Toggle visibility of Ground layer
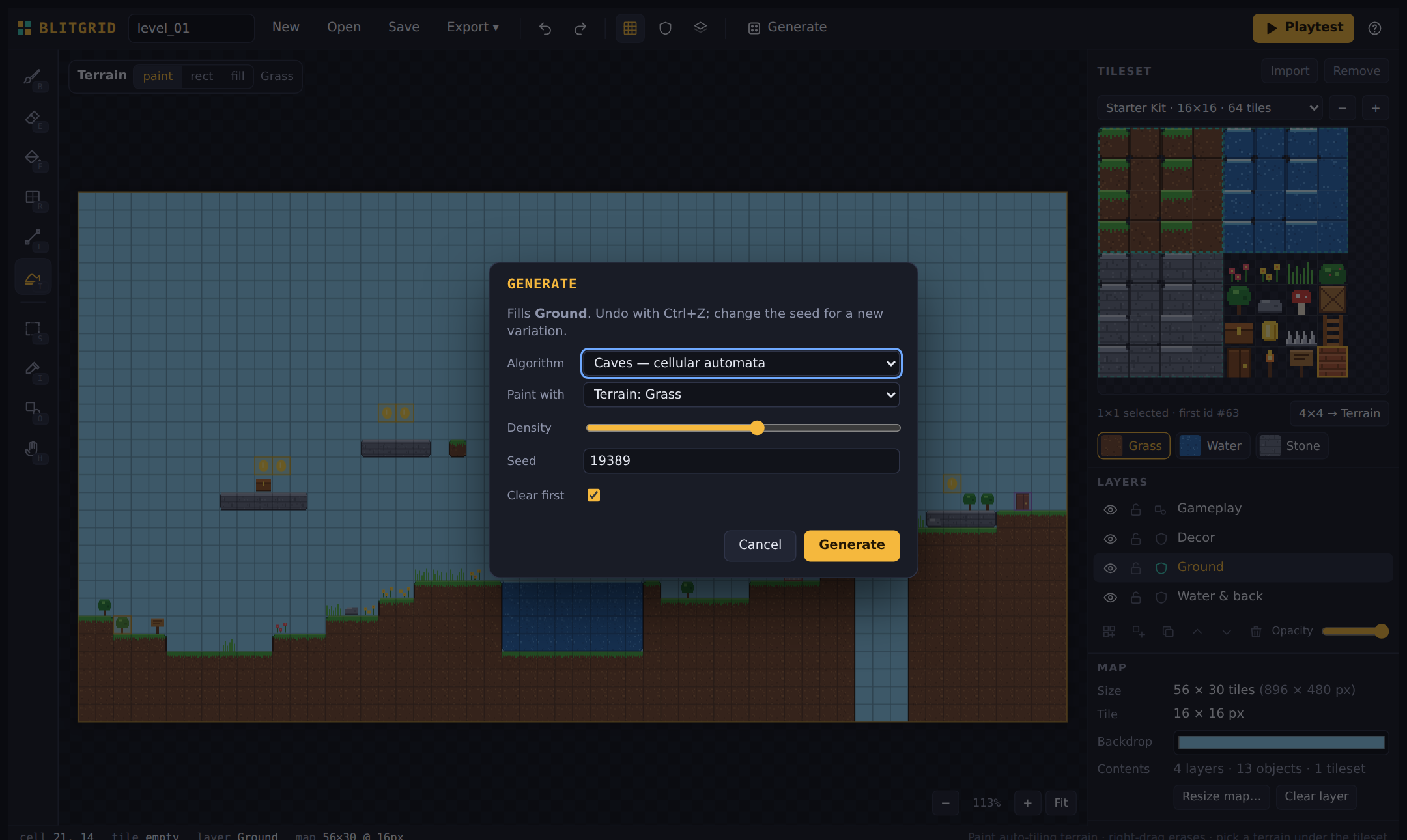Screen dimensions: 1407x840 point(1111,568)
